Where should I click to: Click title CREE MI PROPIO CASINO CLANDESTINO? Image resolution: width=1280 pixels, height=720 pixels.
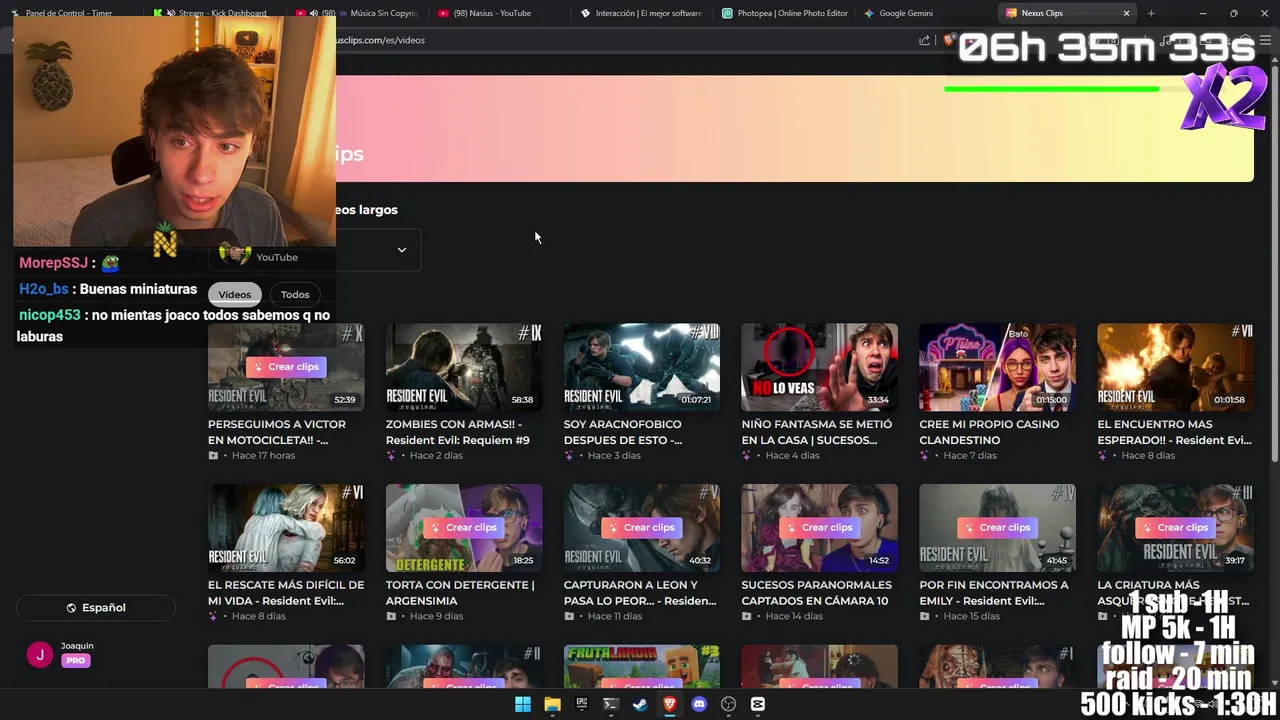989,432
